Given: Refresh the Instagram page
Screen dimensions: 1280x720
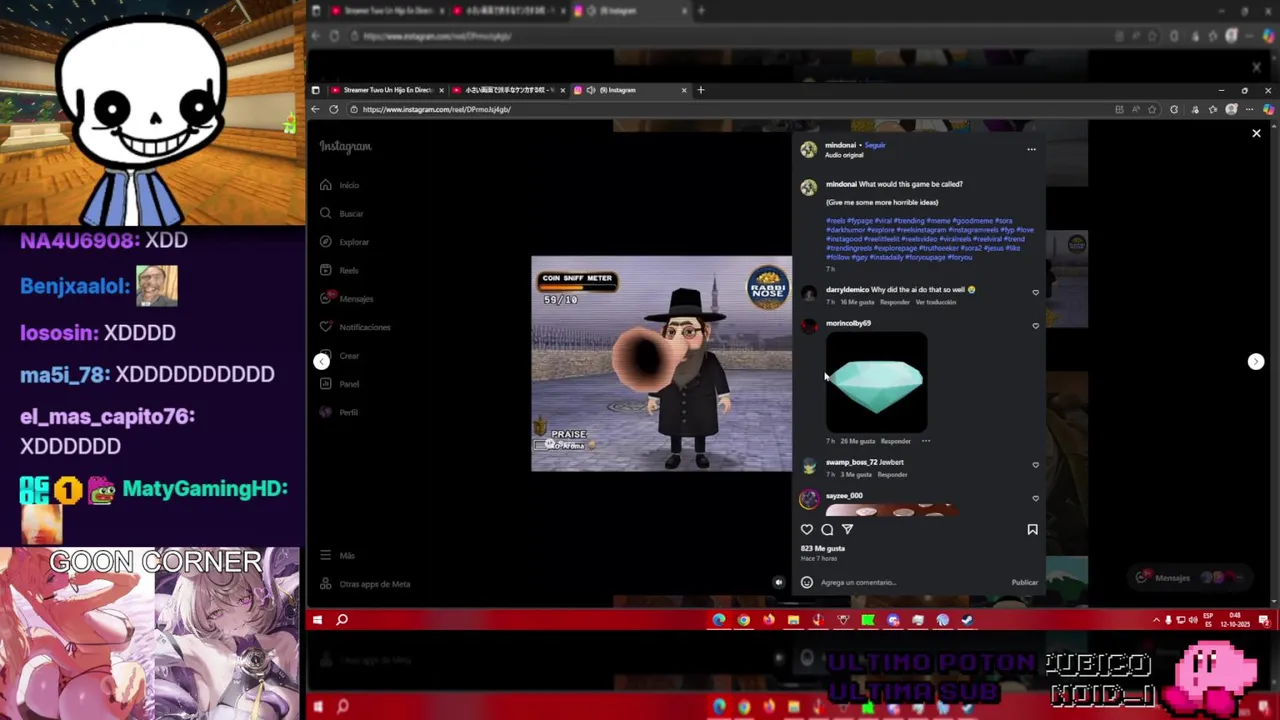Looking at the screenshot, I should 334,109.
